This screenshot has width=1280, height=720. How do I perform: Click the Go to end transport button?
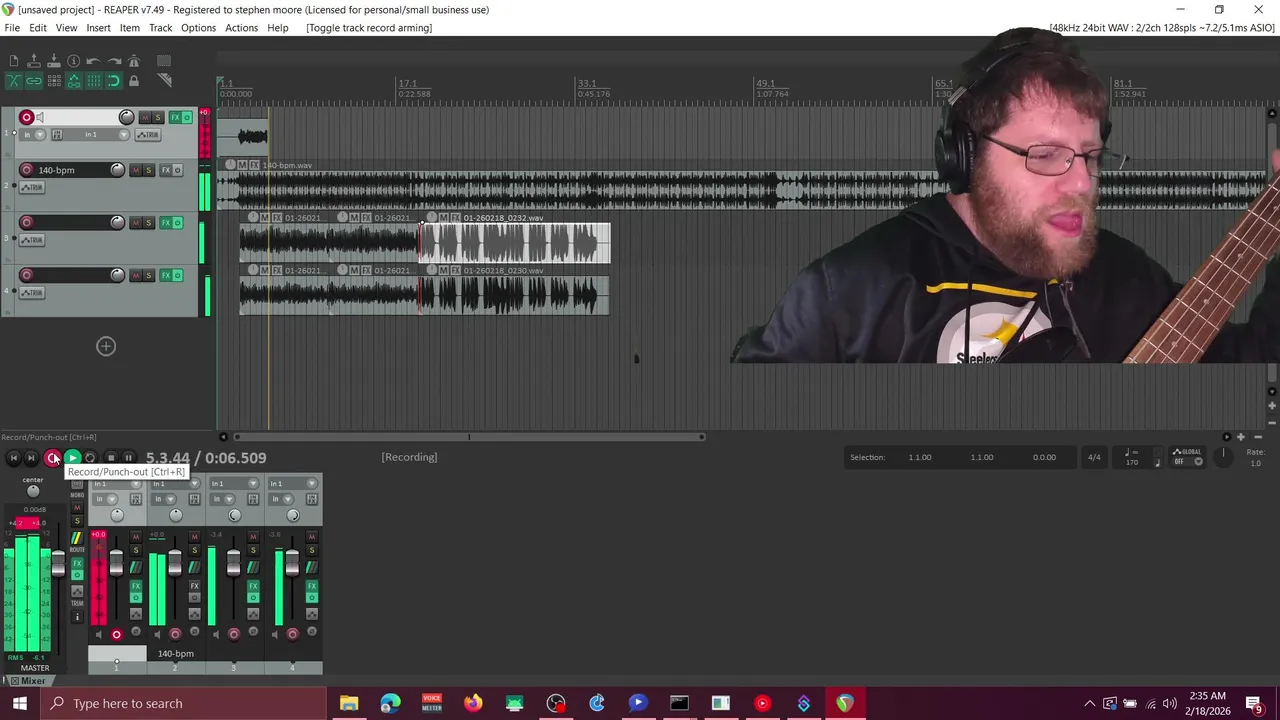(31, 457)
